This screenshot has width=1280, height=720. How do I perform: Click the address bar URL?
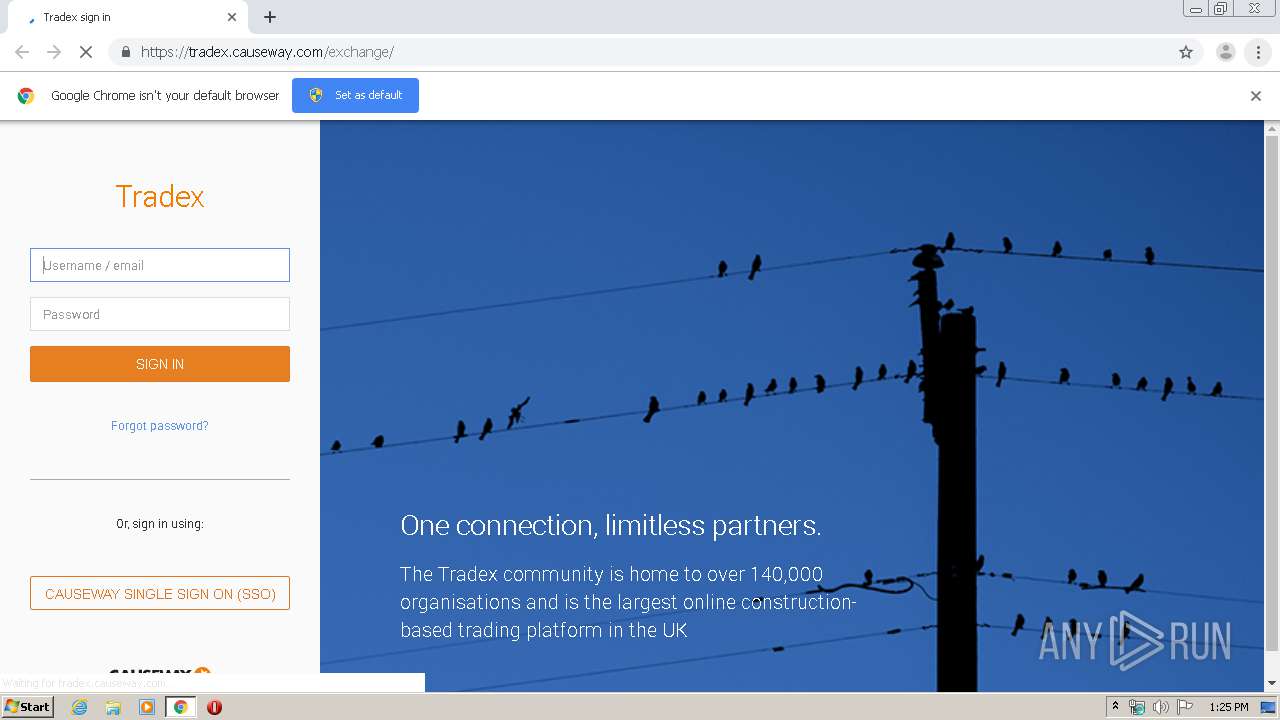click(267, 52)
